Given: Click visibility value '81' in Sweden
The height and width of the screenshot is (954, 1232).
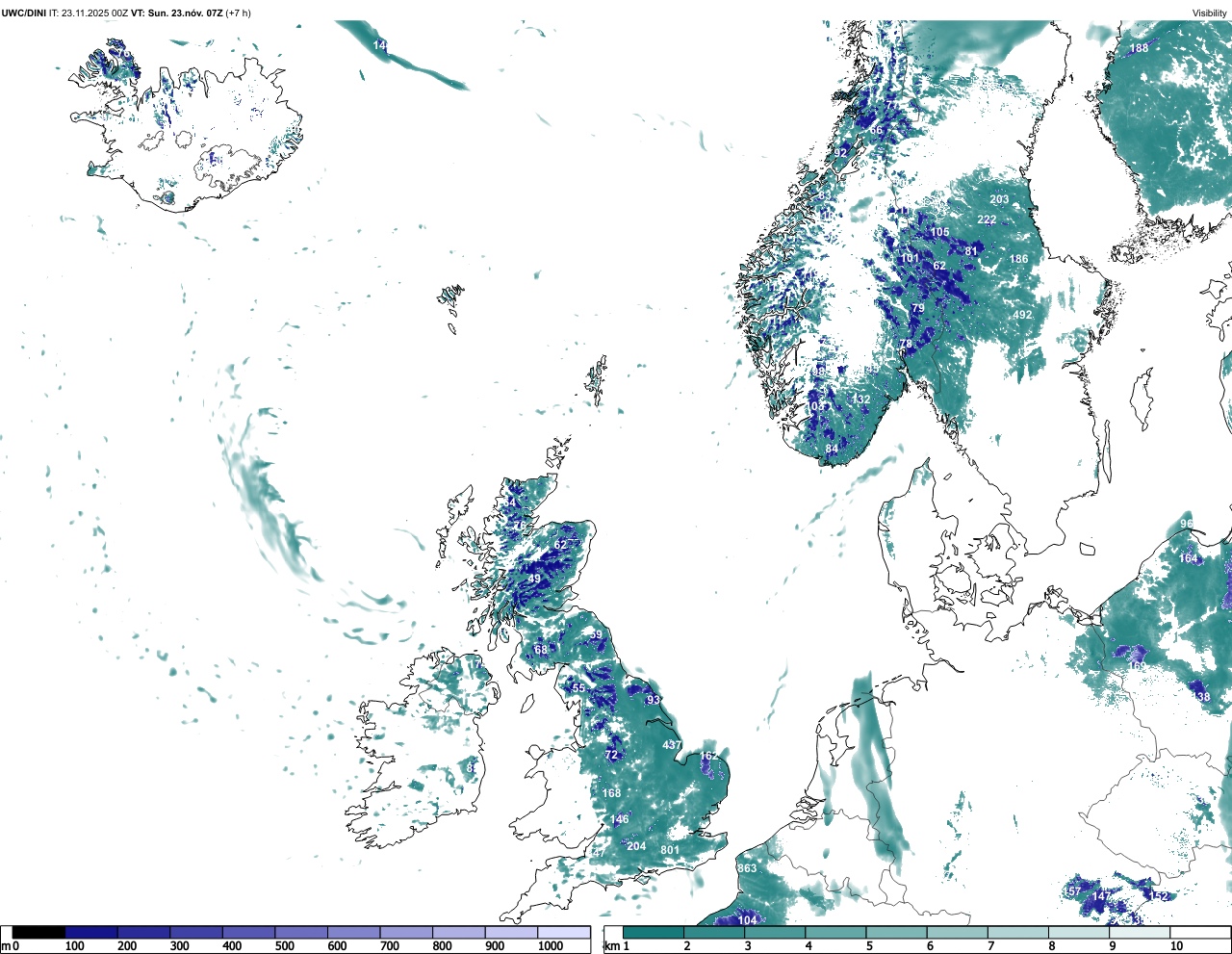Looking at the screenshot, I should (x=971, y=251).
